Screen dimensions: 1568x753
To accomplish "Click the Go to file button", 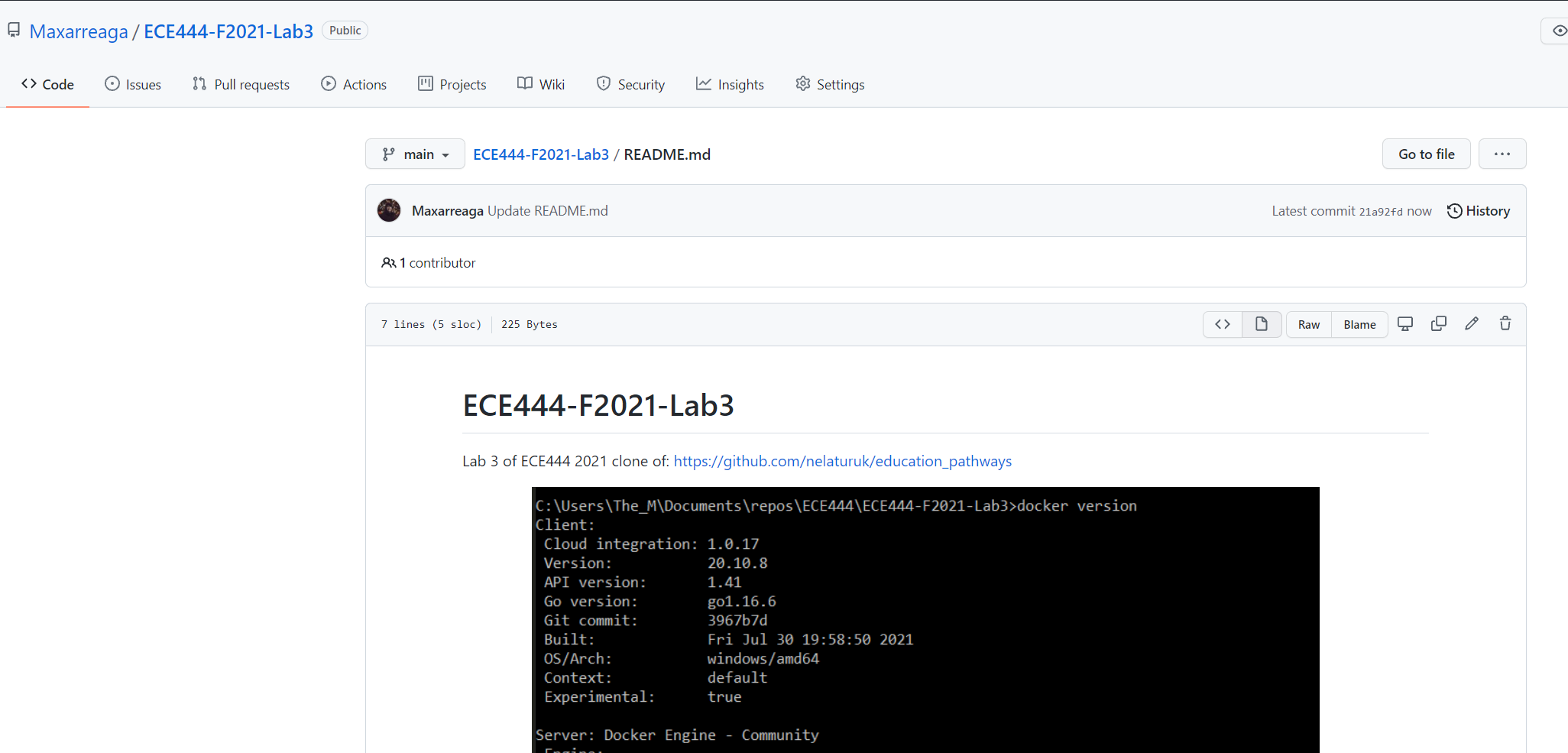I will pyautogui.click(x=1426, y=154).
